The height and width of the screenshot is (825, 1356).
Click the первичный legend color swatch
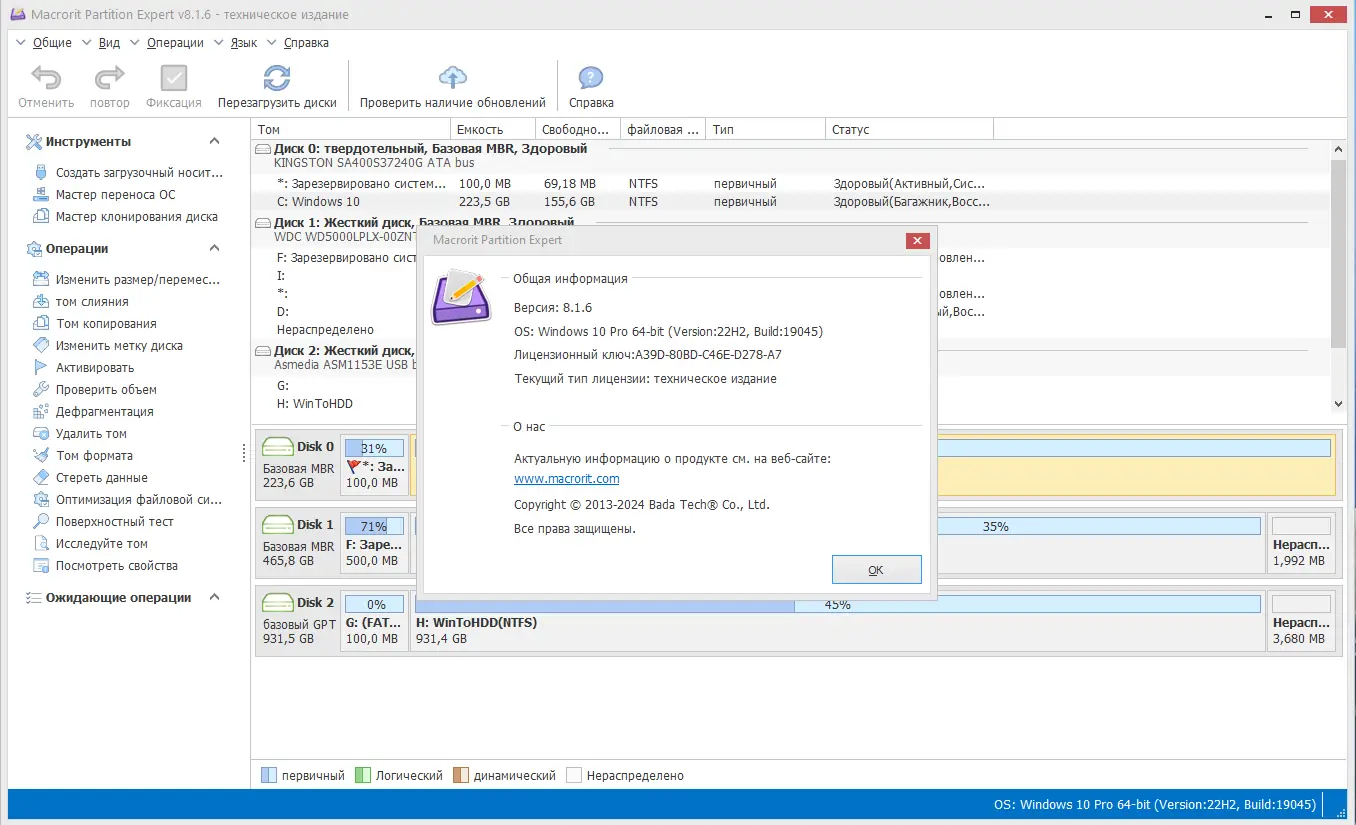click(x=268, y=775)
